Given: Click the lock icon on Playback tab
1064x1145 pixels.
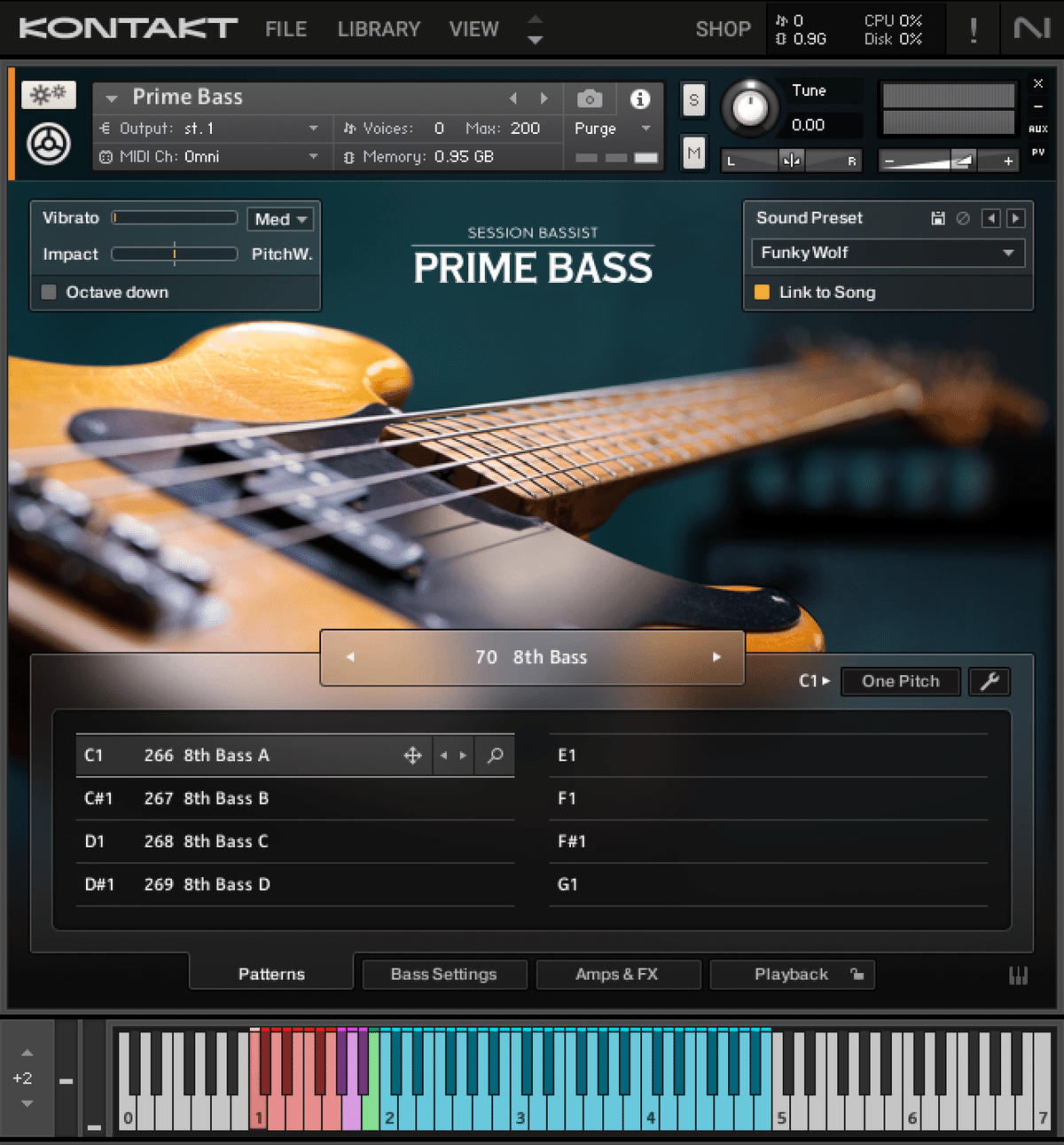Looking at the screenshot, I should point(857,974).
